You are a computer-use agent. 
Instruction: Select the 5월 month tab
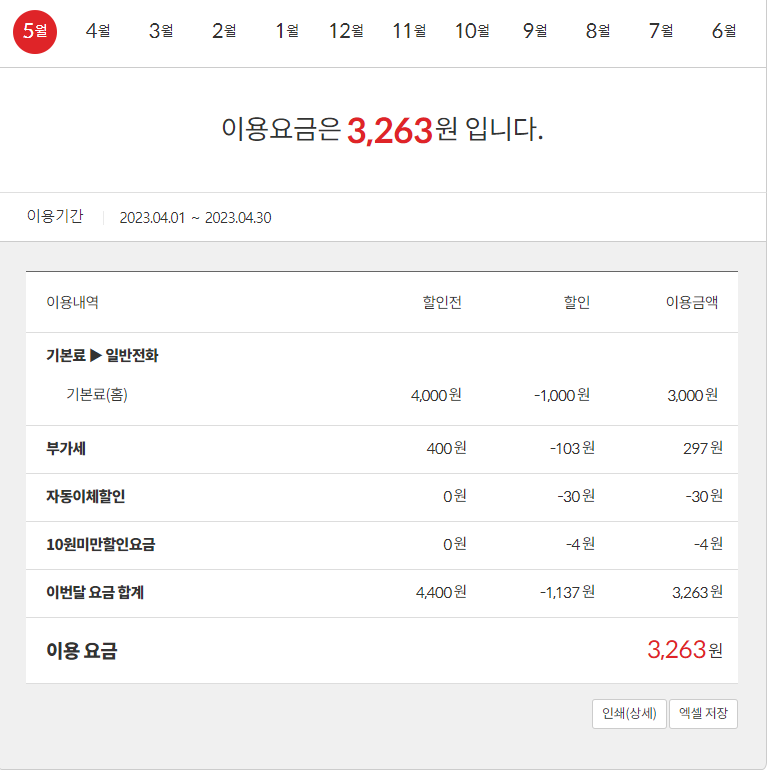(x=35, y=32)
